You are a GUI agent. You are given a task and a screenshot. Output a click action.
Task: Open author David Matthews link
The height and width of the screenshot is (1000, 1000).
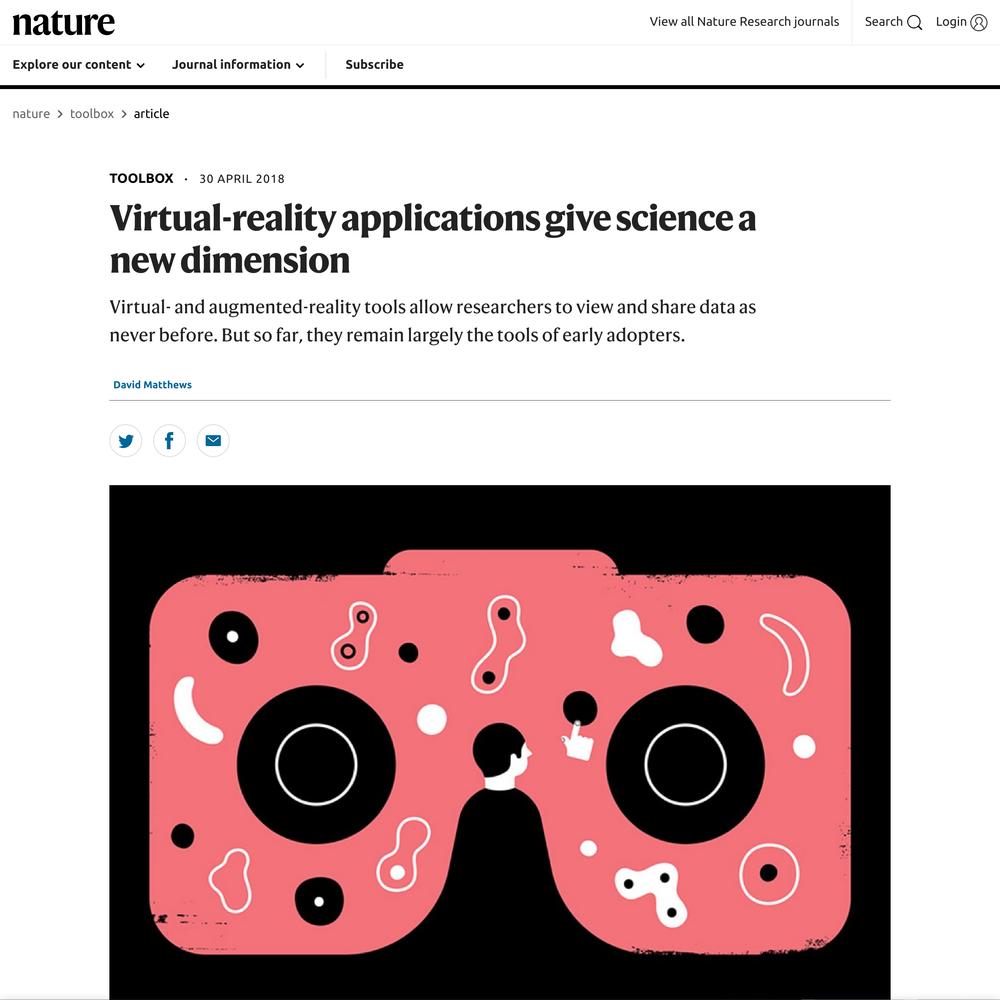click(152, 385)
